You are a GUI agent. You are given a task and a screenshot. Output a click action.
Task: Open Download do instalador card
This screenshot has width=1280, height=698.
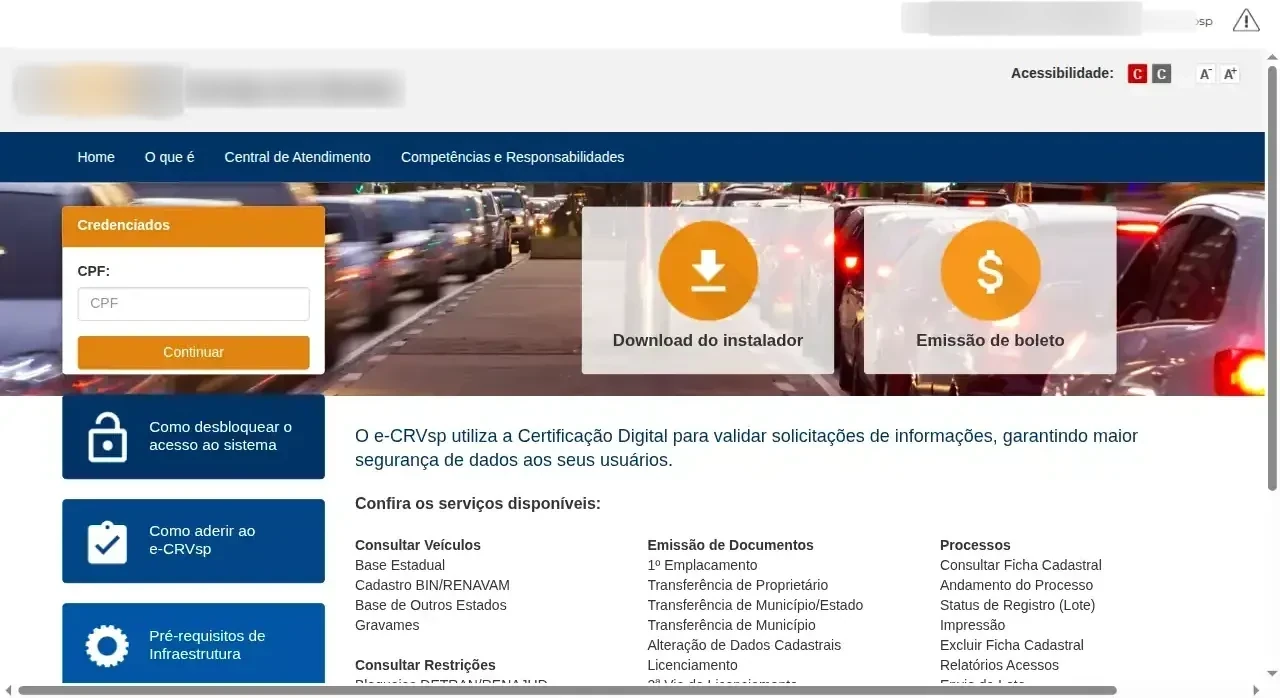(708, 290)
